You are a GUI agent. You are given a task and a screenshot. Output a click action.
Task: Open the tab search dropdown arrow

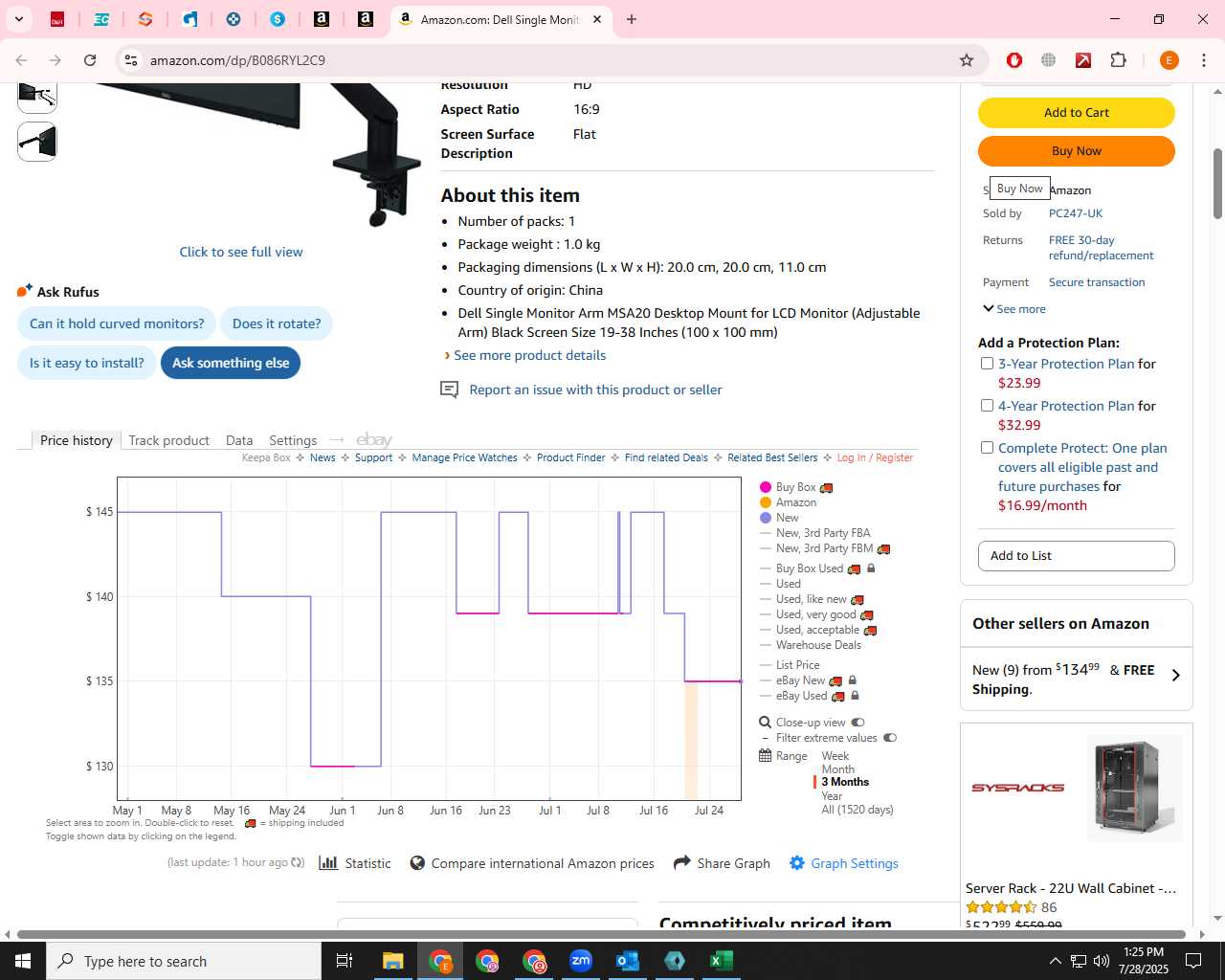tap(18, 19)
